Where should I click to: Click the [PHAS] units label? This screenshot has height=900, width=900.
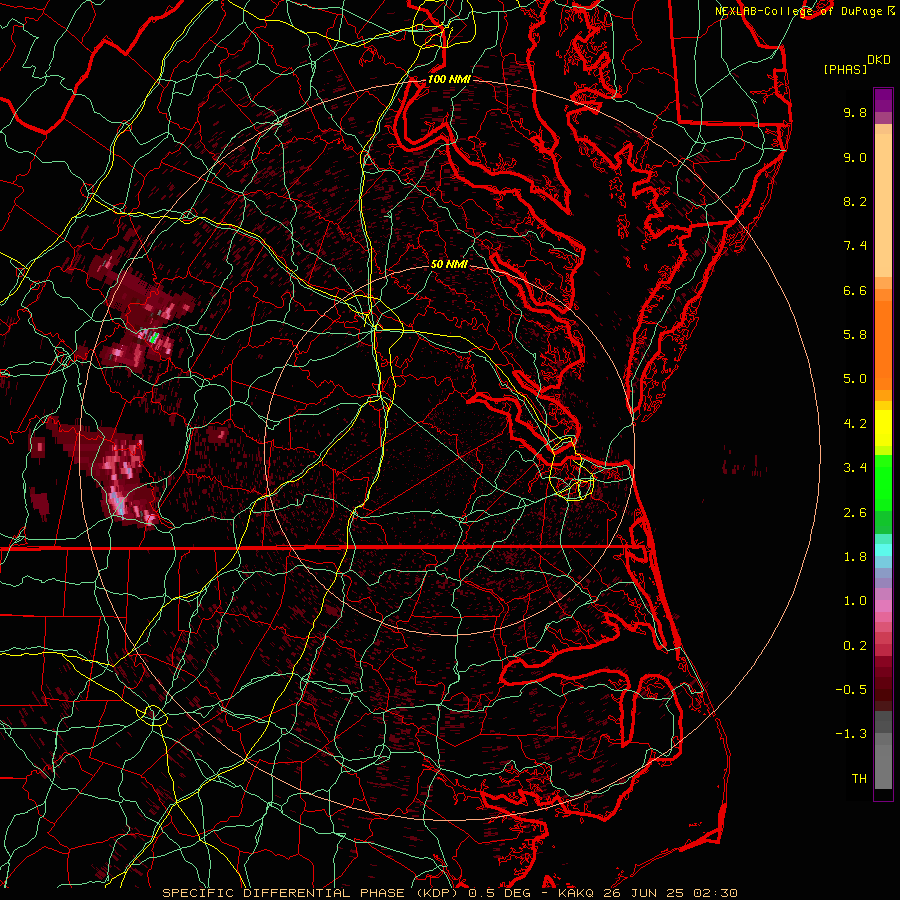pos(845,69)
